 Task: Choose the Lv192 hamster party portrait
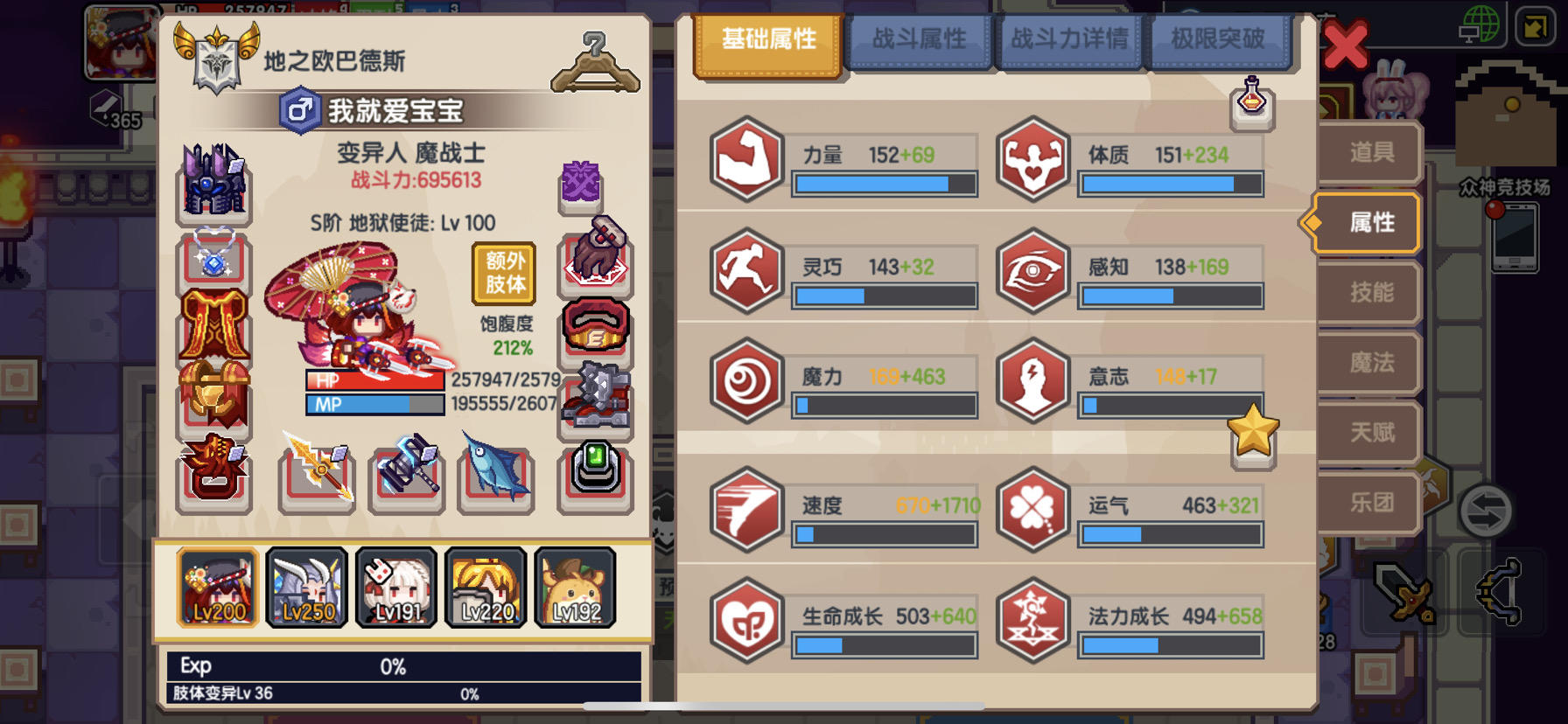pos(575,588)
